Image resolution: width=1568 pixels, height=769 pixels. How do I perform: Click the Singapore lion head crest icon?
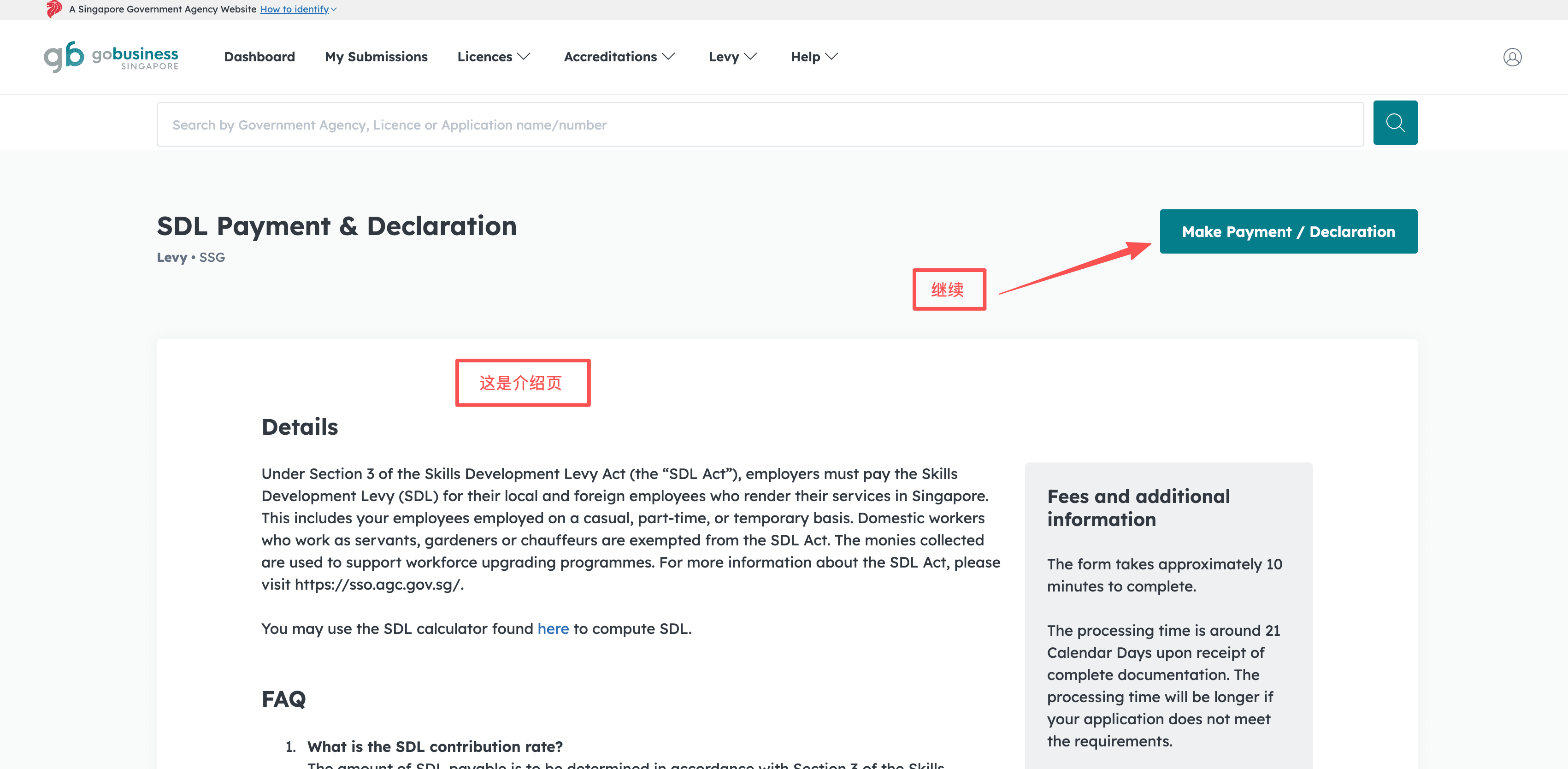[54, 9]
